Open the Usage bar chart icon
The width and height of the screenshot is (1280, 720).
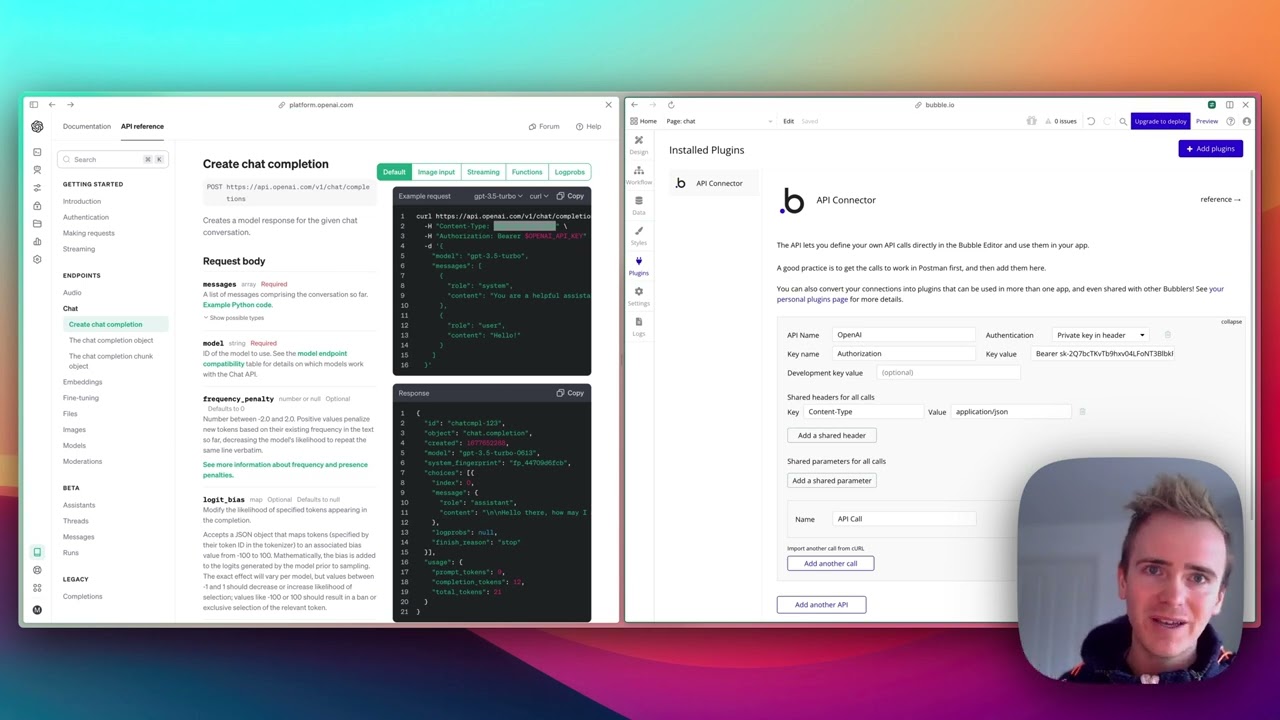(37, 241)
